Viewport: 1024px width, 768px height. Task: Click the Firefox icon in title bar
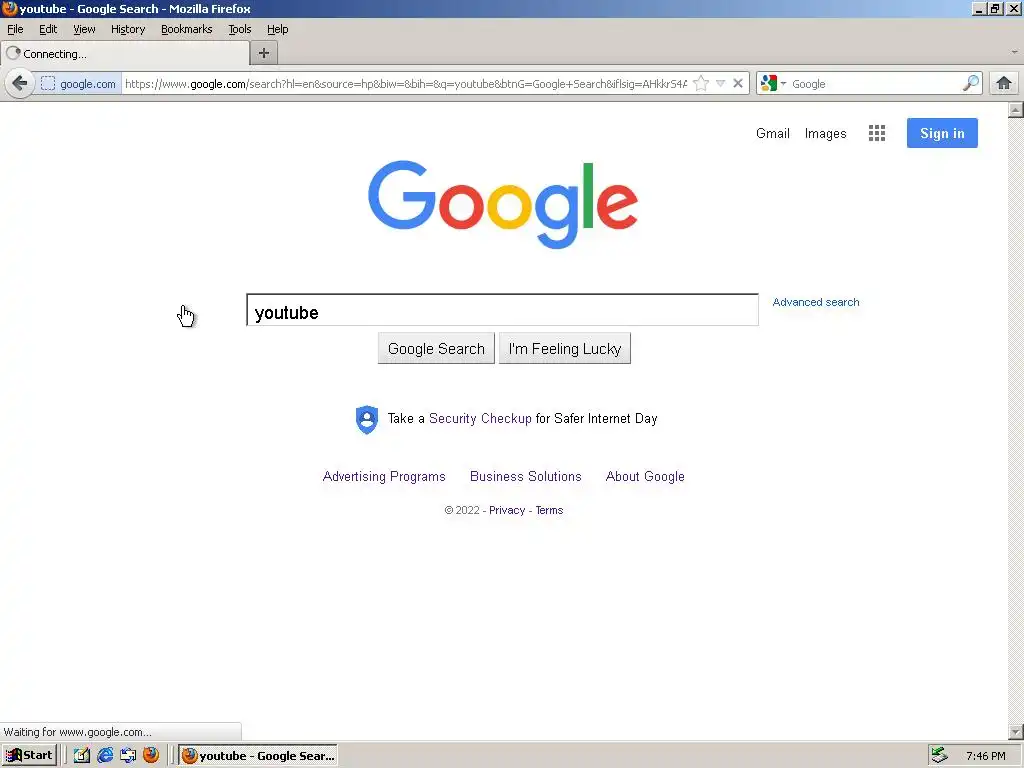click(x=9, y=8)
